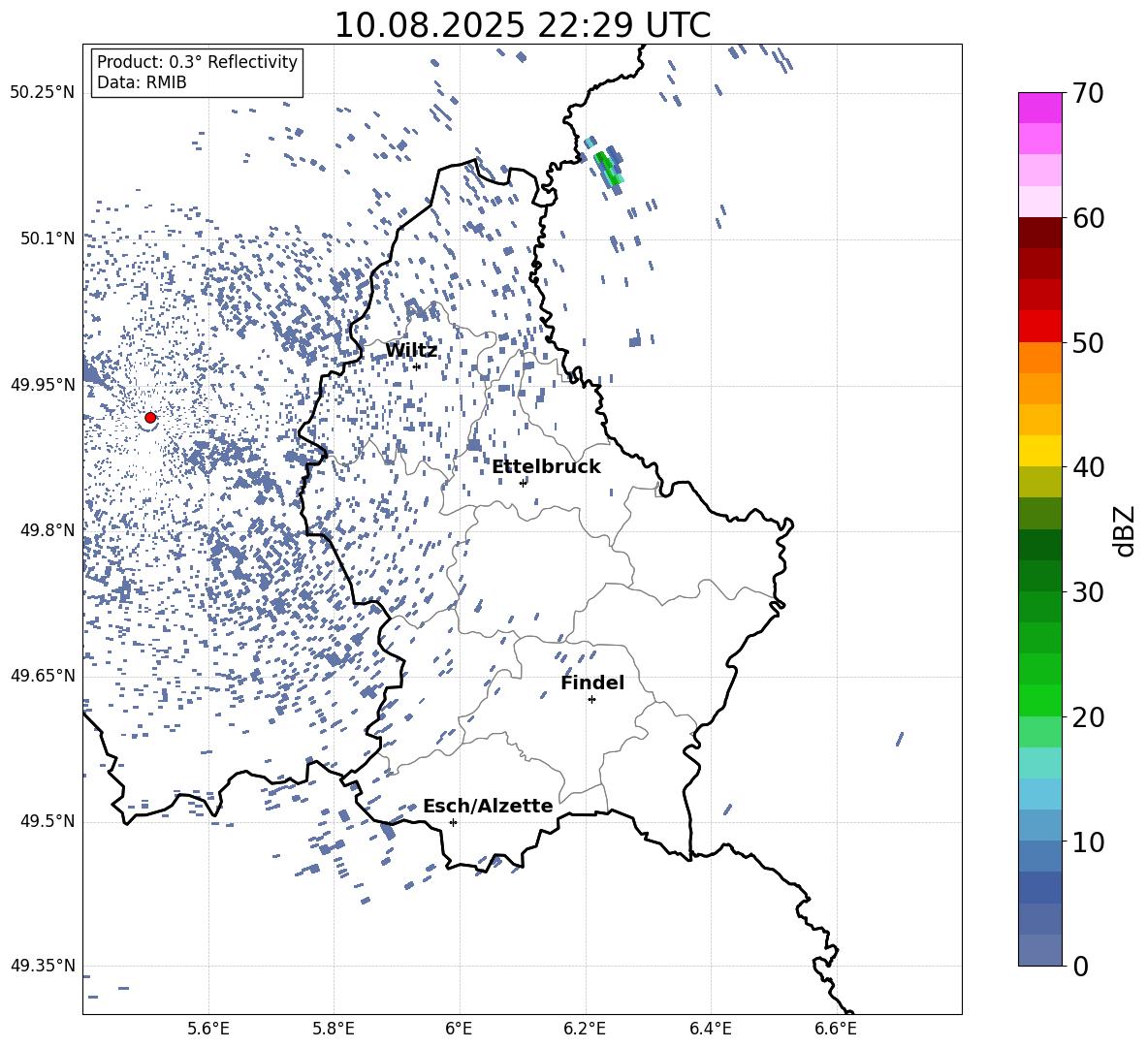The height and width of the screenshot is (1048, 1148).
Task: Click the 'Ettelbruck' city label
Action: [x=546, y=467]
